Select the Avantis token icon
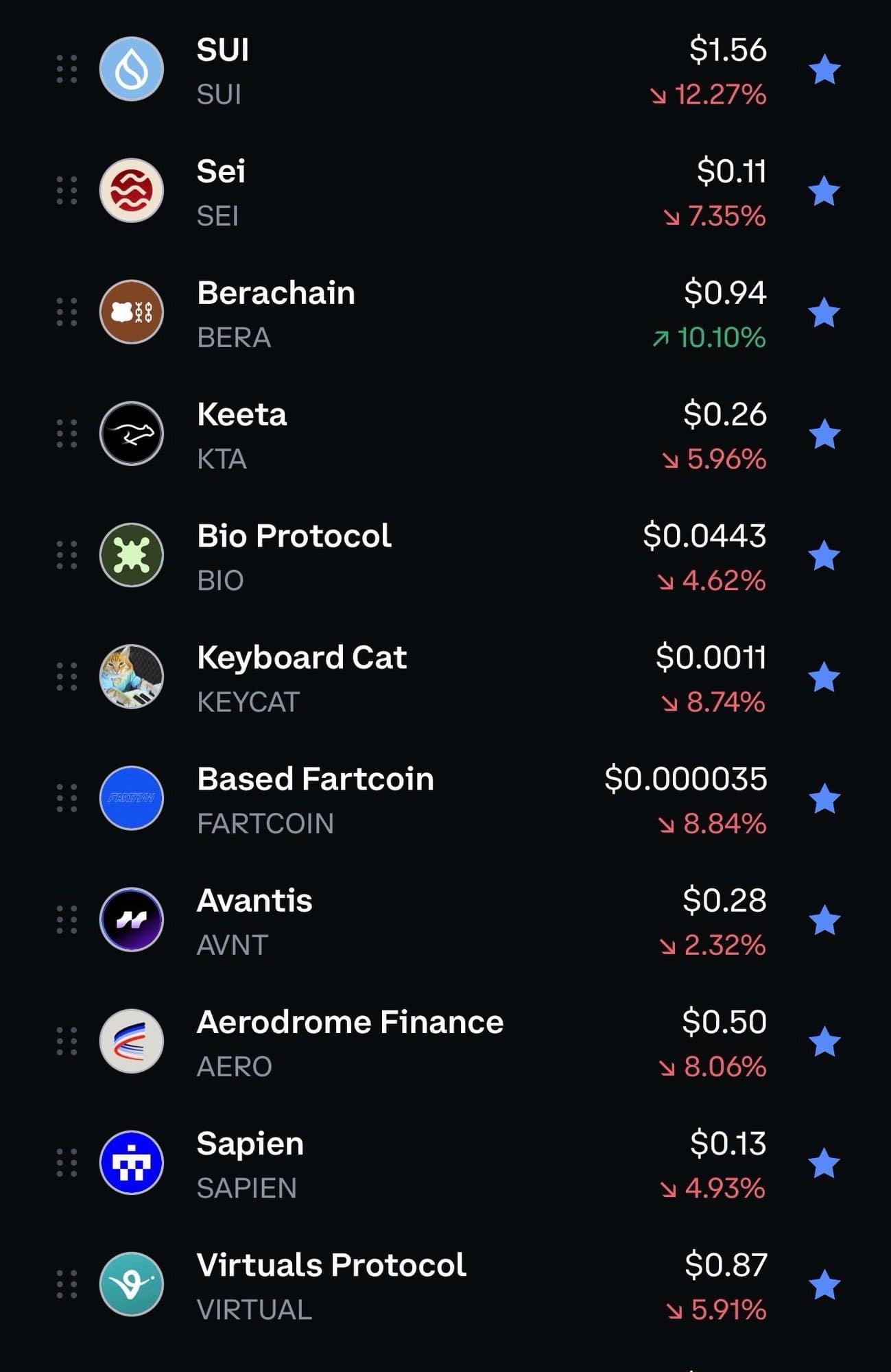The image size is (891, 1372). (132, 919)
